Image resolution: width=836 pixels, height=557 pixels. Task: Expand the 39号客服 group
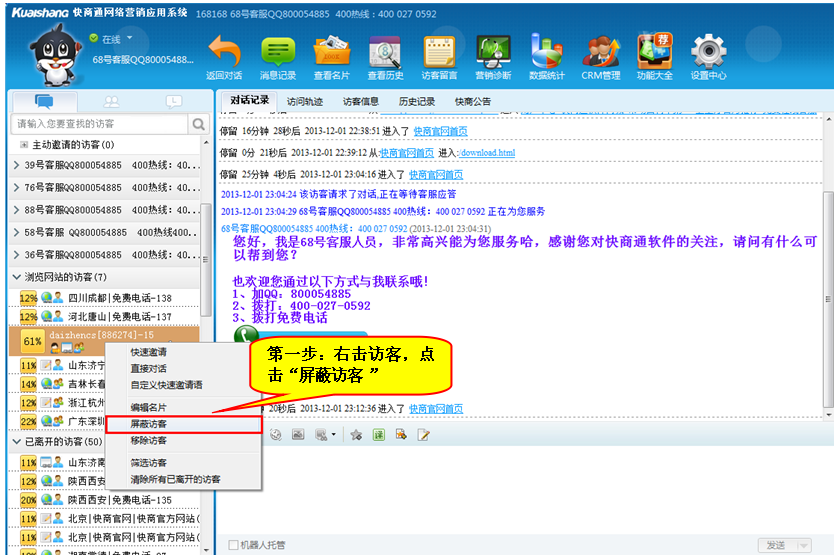16,164
